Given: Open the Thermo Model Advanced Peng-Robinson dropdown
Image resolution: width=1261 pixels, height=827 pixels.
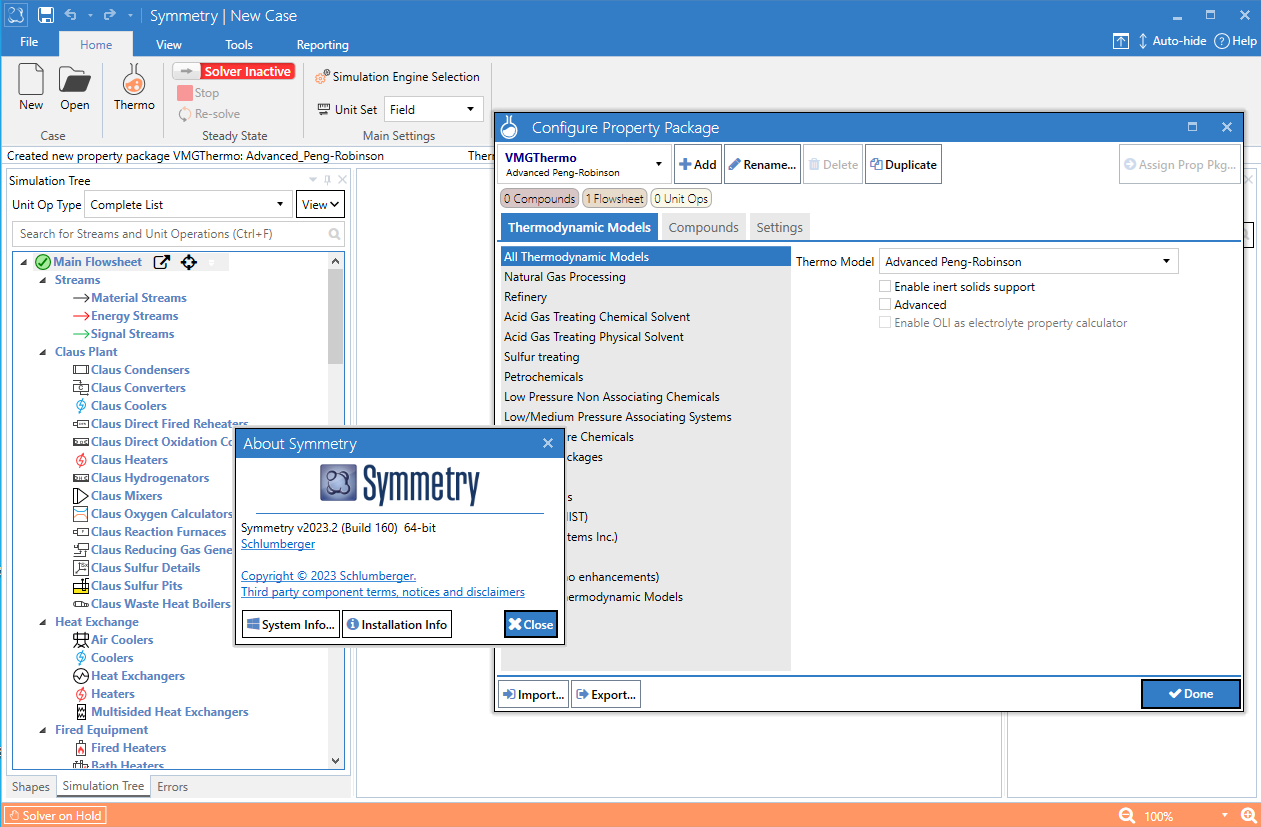Looking at the screenshot, I should coord(1028,262).
